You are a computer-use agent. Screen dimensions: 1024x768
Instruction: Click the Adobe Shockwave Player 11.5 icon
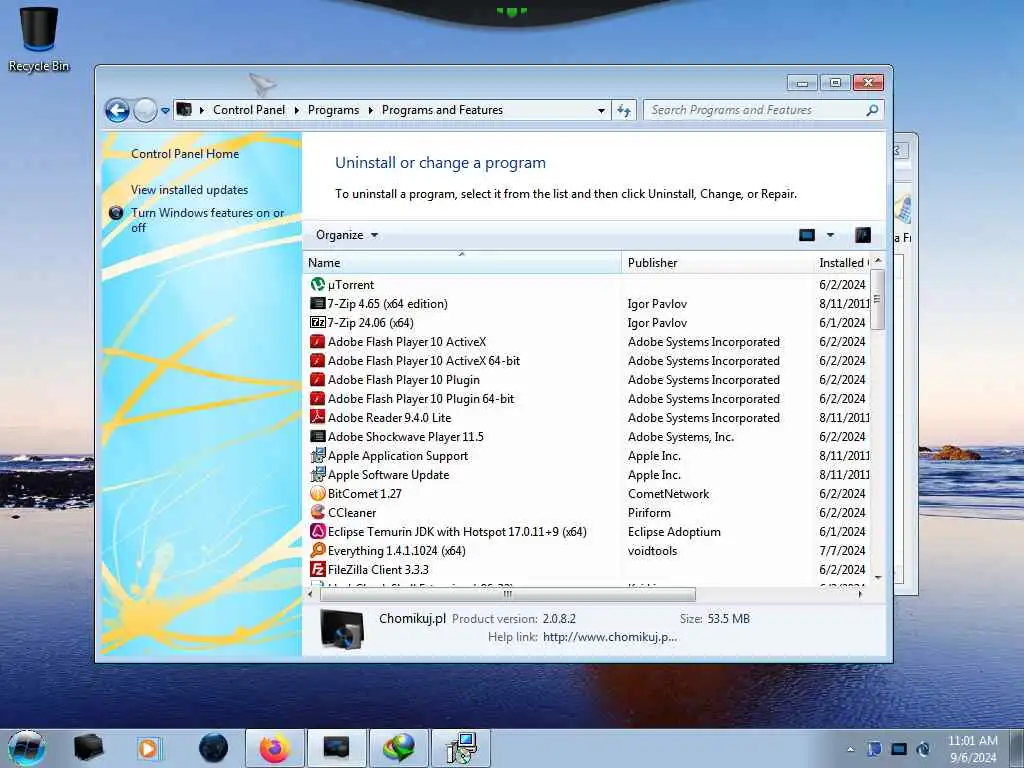[x=317, y=436]
